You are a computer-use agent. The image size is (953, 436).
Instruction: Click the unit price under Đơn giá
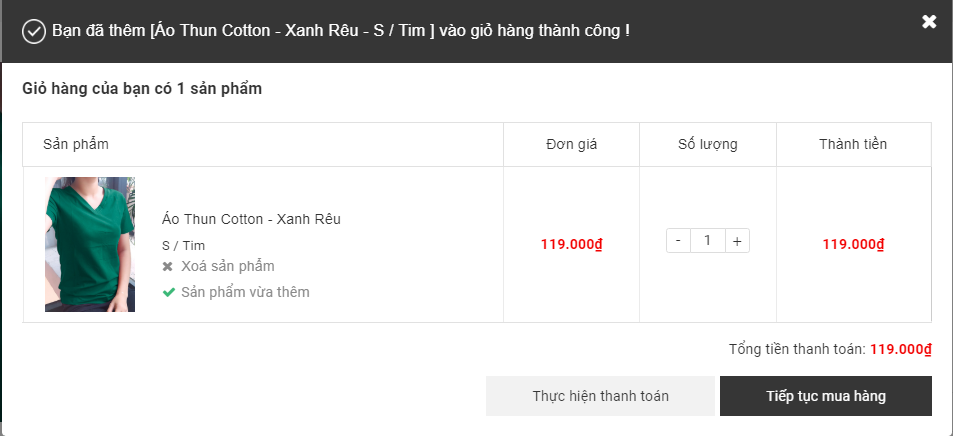pyautogui.click(x=571, y=244)
